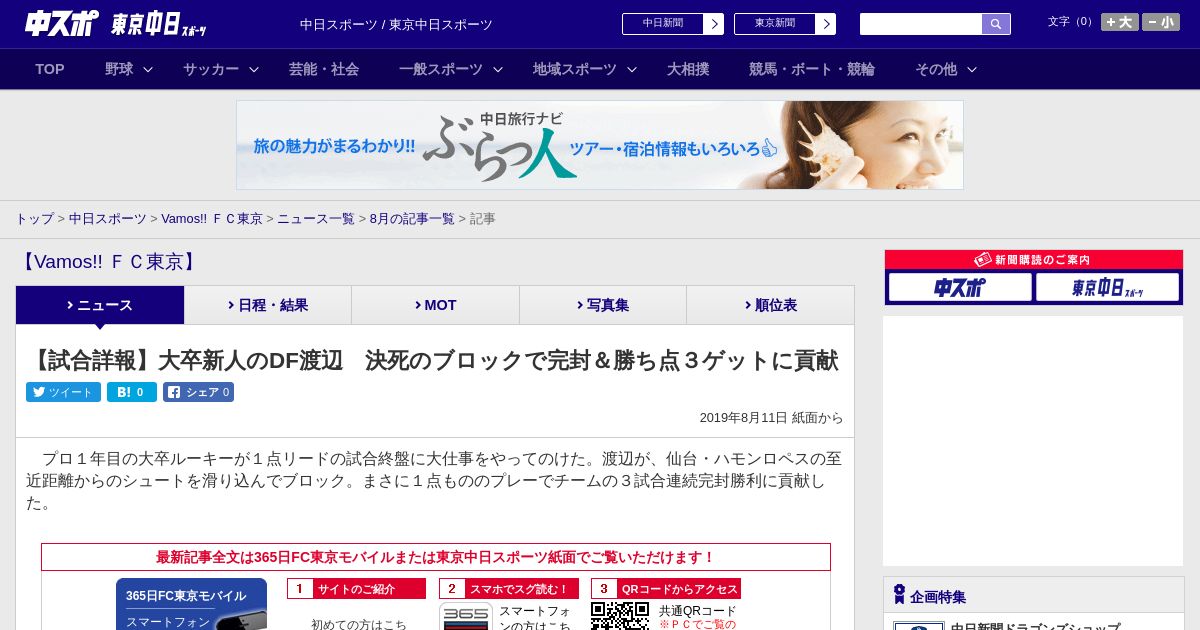Click the article headline about DF渡辺
1200x630 pixels.
tap(432, 360)
